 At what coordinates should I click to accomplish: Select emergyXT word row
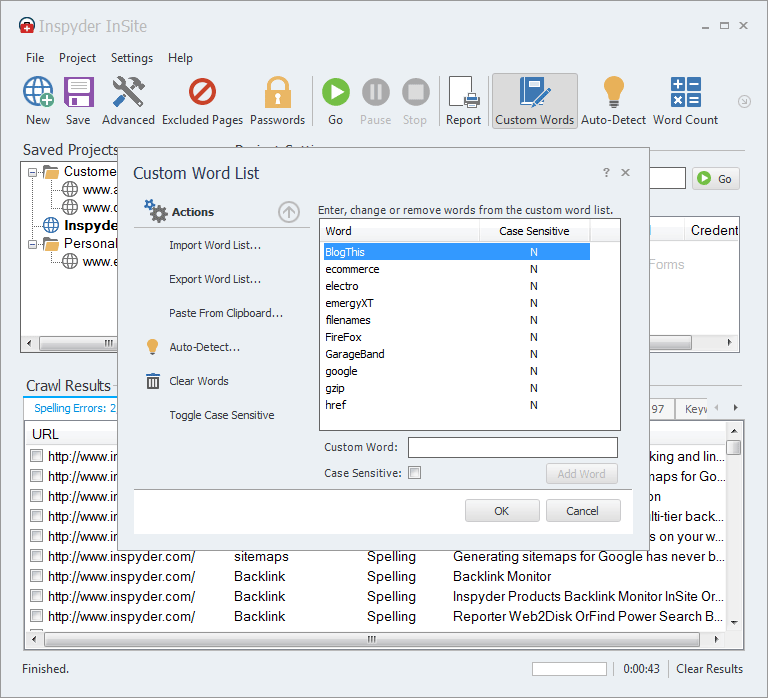pos(456,303)
